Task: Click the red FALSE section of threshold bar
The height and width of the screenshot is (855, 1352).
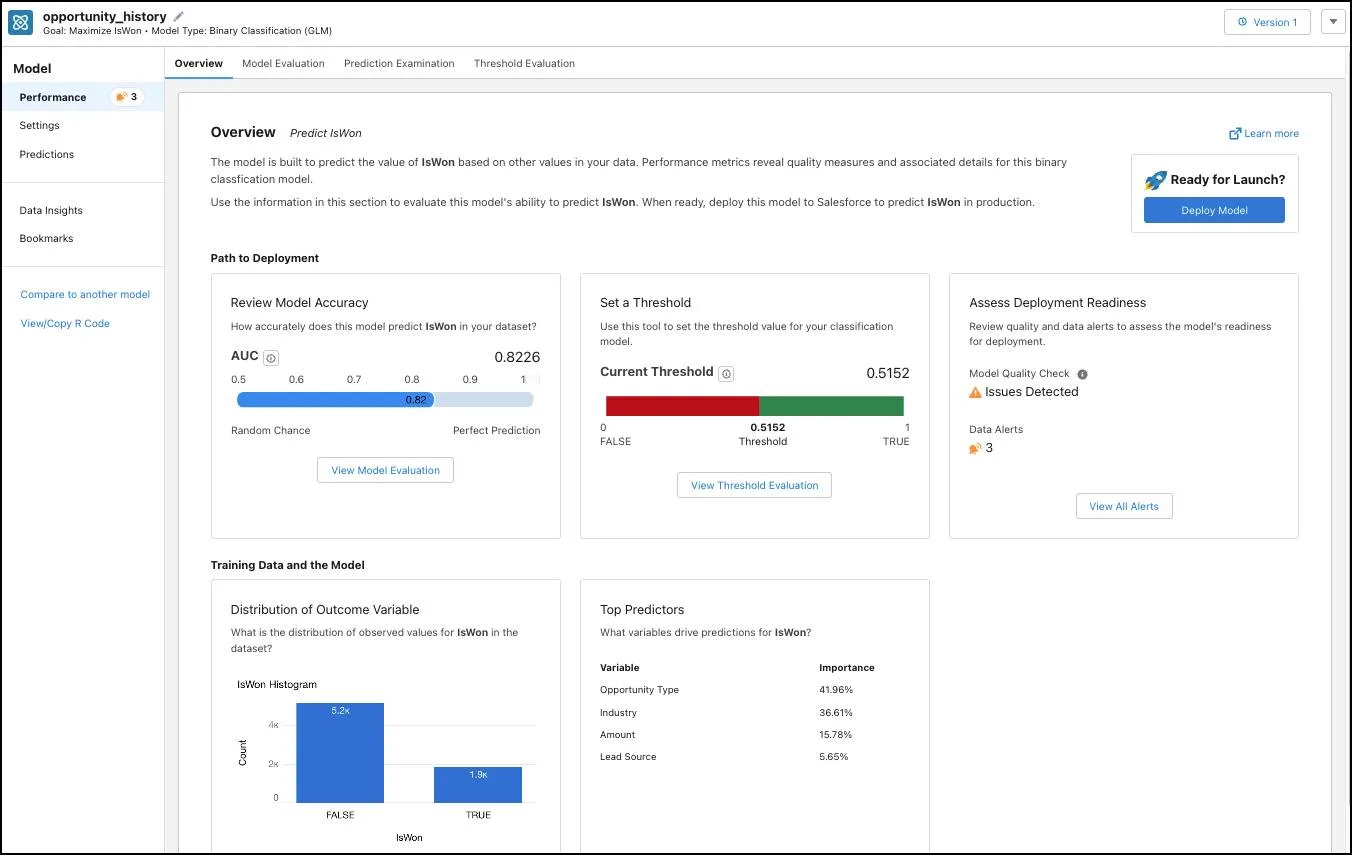Action: point(682,406)
